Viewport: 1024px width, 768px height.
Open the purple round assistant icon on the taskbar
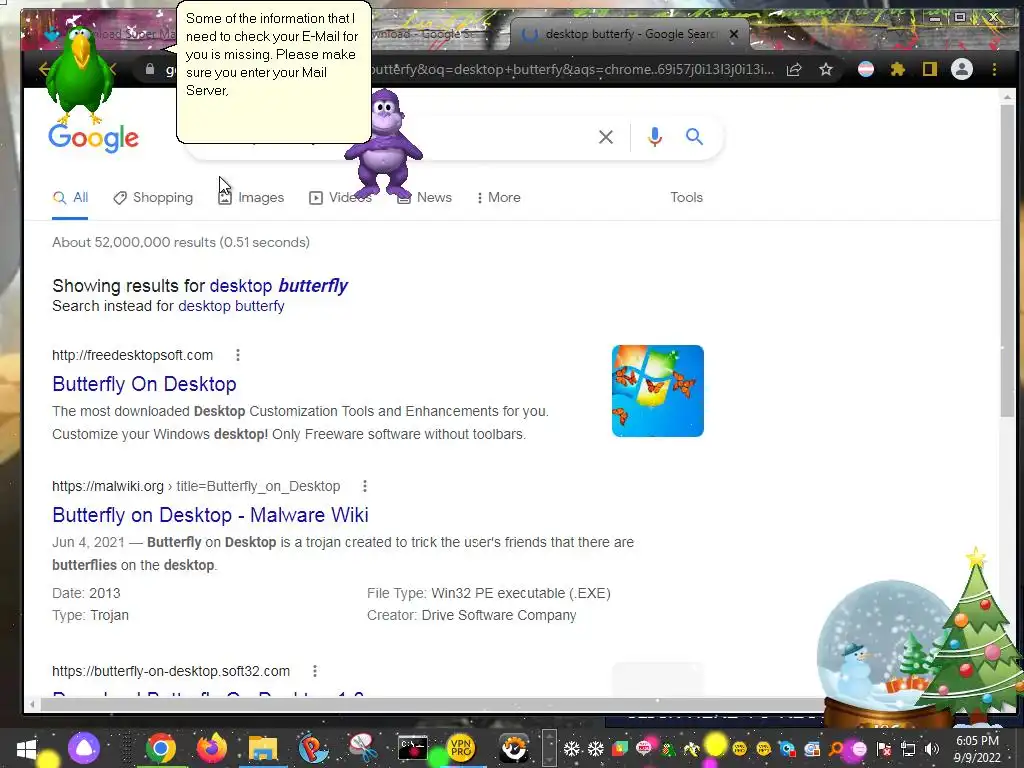(x=84, y=748)
